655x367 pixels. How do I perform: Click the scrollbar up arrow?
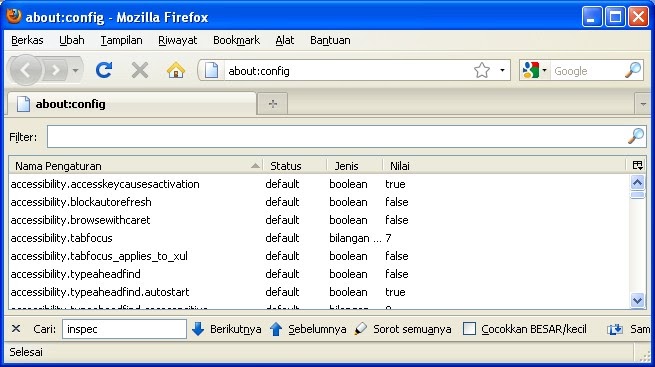pos(637,182)
